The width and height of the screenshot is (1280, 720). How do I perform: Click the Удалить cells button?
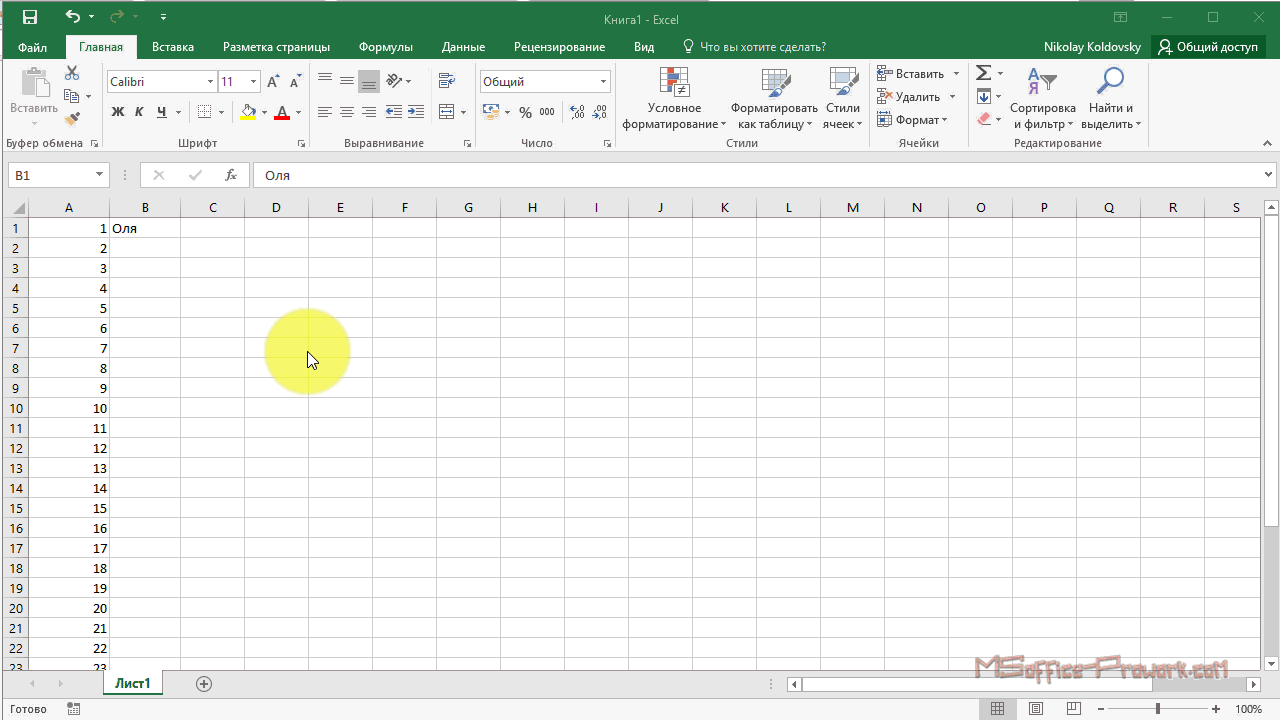coord(908,96)
